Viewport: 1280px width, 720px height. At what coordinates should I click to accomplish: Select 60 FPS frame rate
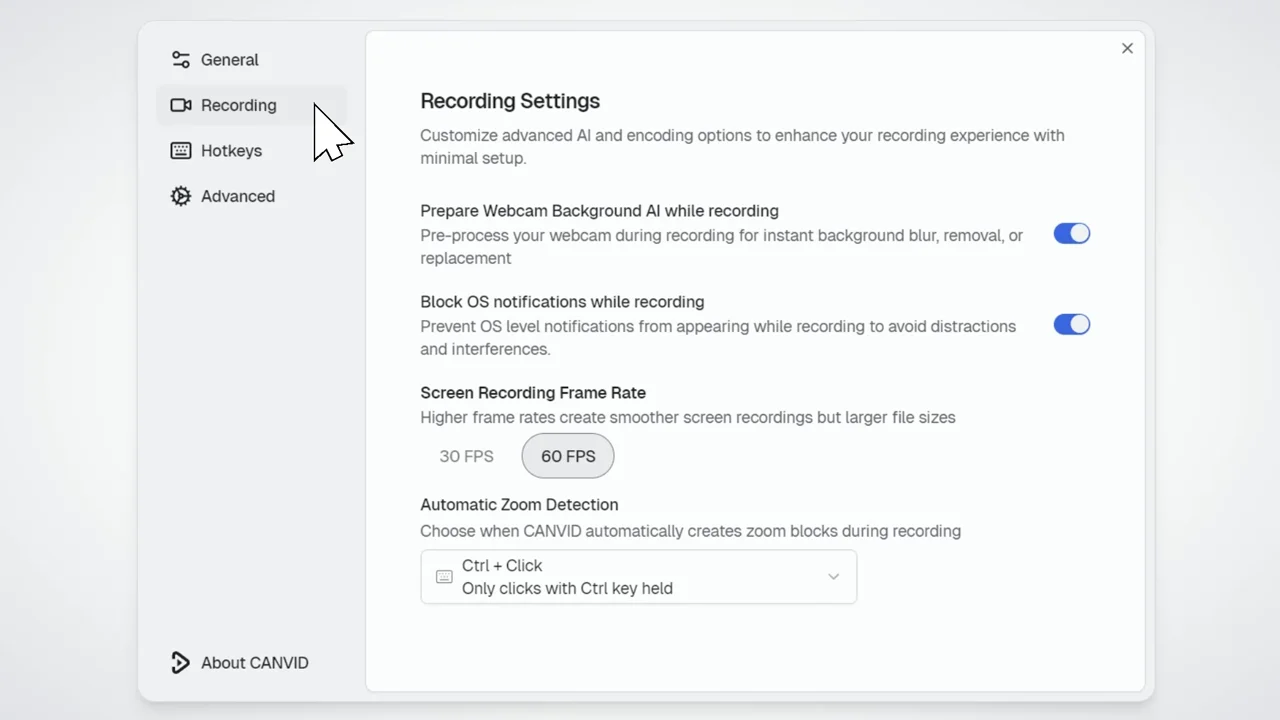click(x=567, y=456)
